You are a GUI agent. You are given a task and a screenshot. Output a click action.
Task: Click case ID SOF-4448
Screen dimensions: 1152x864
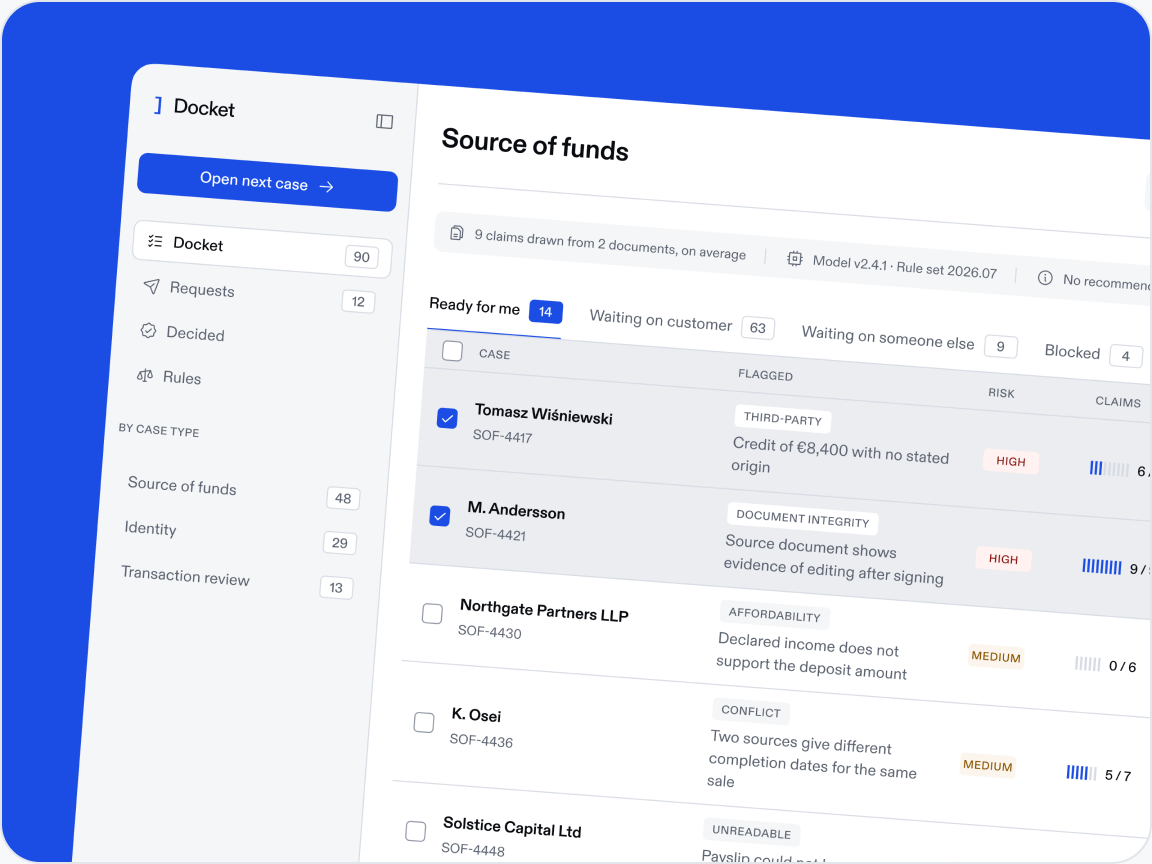(473, 850)
